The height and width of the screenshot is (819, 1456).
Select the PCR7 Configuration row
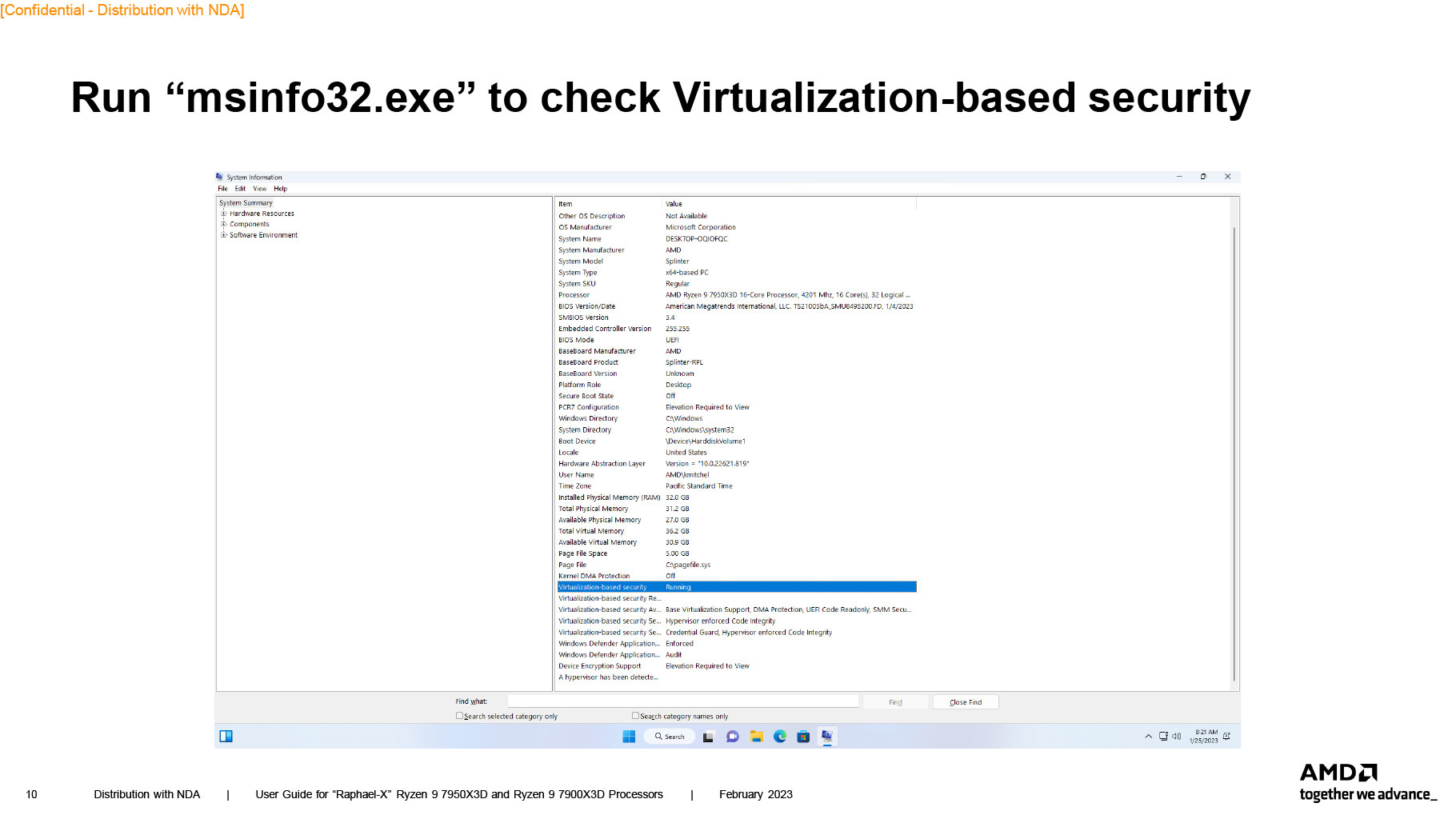(x=737, y=407)
